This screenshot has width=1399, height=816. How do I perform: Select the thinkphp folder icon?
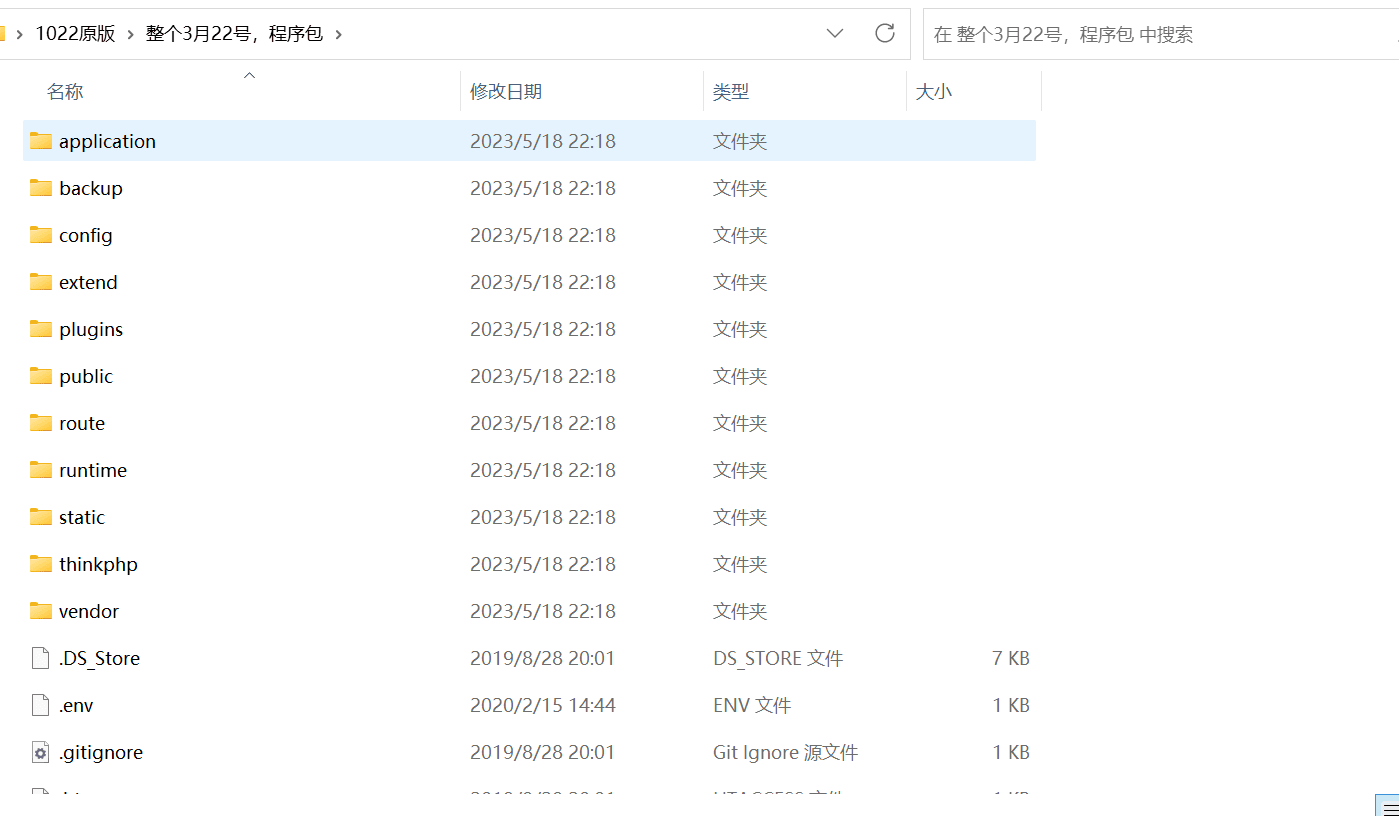[41, 564]
